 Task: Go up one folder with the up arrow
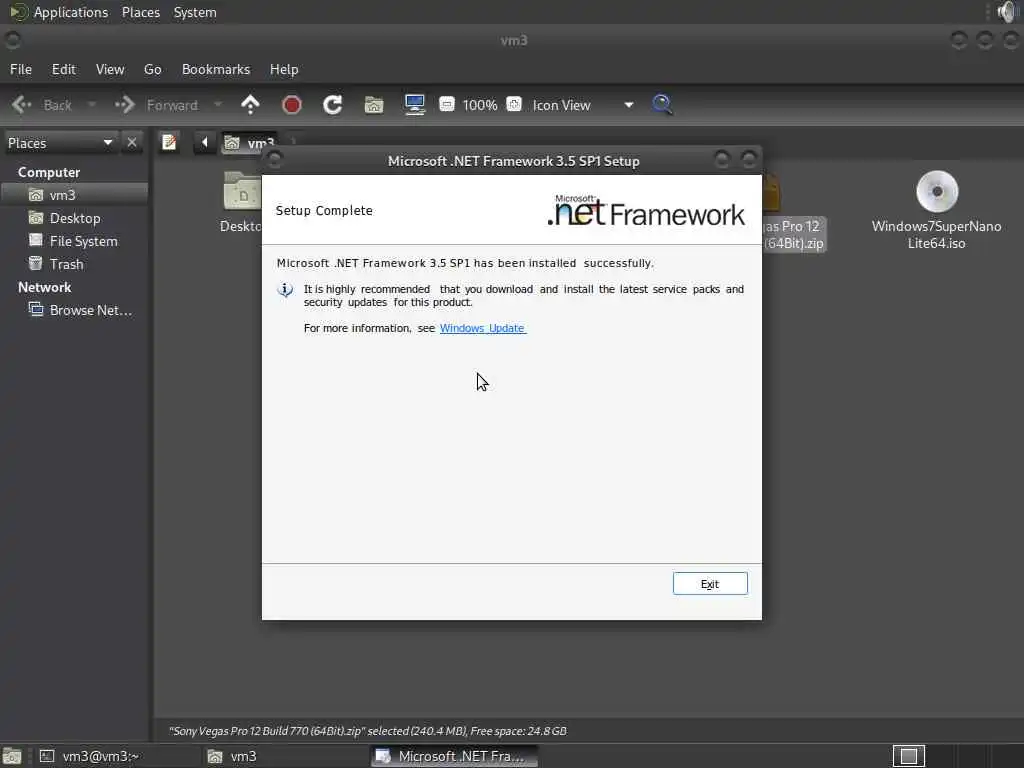250,104
